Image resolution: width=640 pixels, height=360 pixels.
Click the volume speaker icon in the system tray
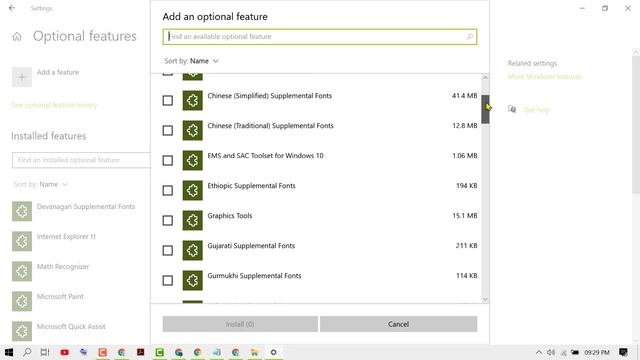click(551, 352)
